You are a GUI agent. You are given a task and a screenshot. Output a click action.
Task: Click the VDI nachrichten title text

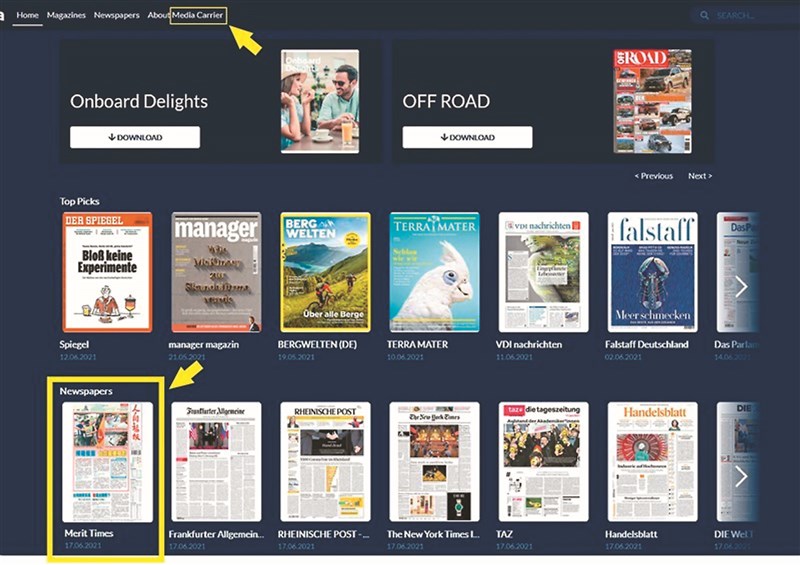pyautogui.click(x=529, y=345)
